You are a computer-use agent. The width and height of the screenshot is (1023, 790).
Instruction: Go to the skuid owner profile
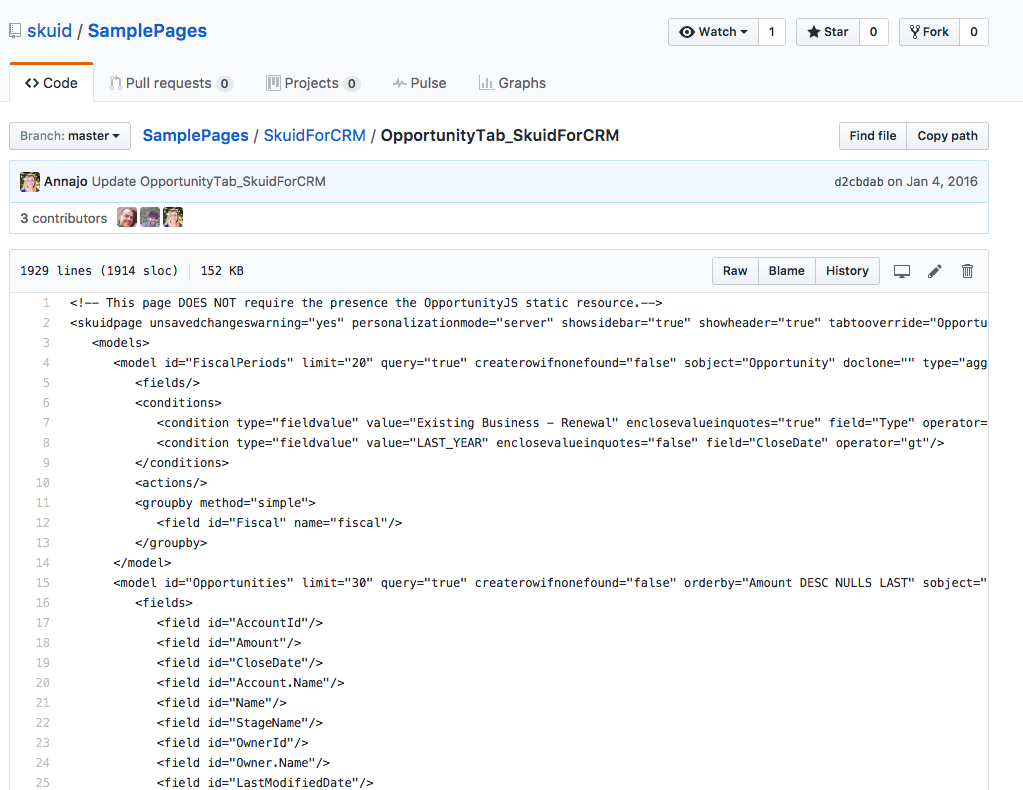tap(50, 31)
